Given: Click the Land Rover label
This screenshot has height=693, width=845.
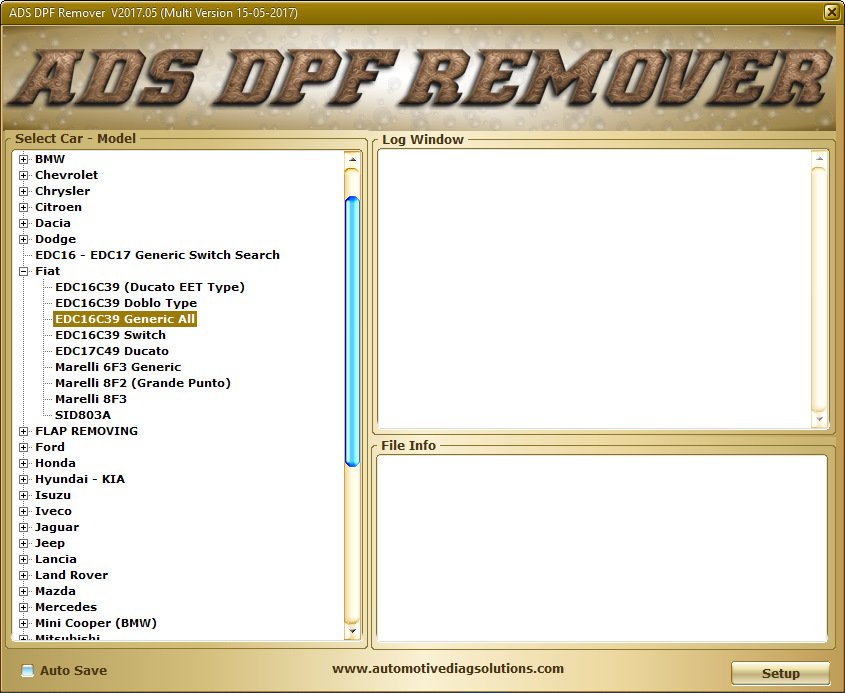Looking at the screenshot, I should tap(71, 575).
